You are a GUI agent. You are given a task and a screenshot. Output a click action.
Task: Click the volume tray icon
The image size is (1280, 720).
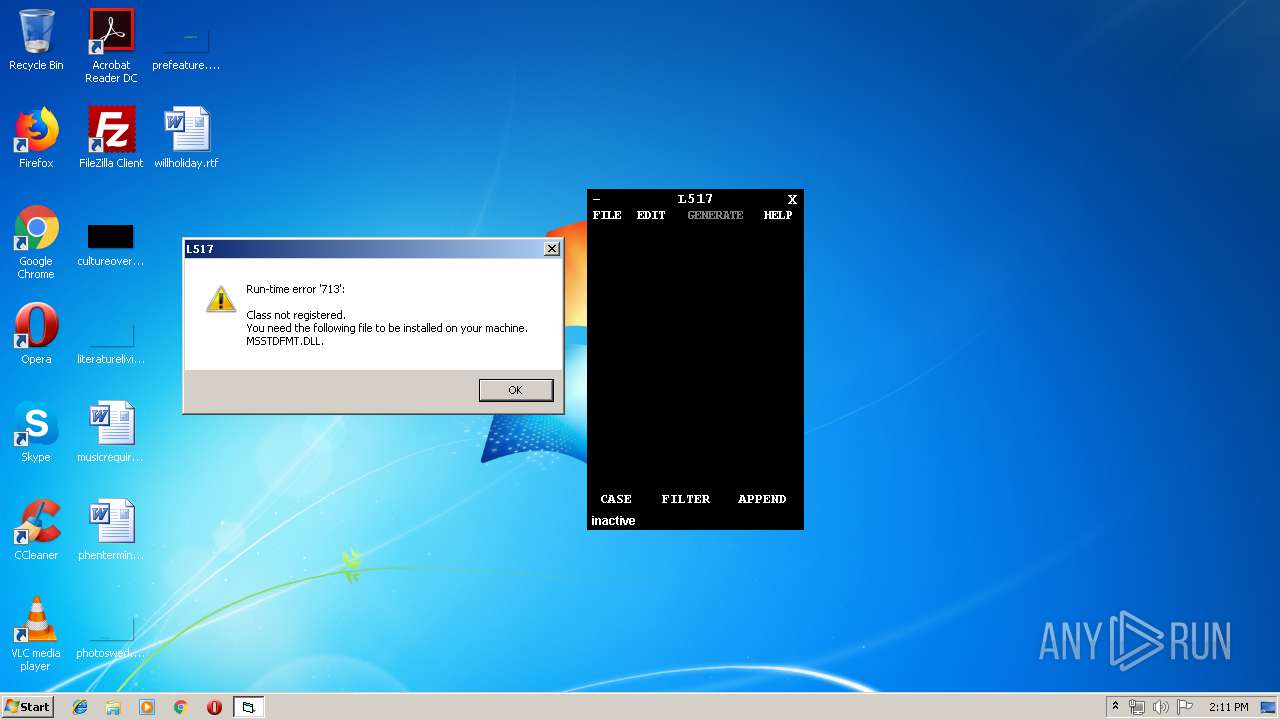click(x=1161, y=707)
